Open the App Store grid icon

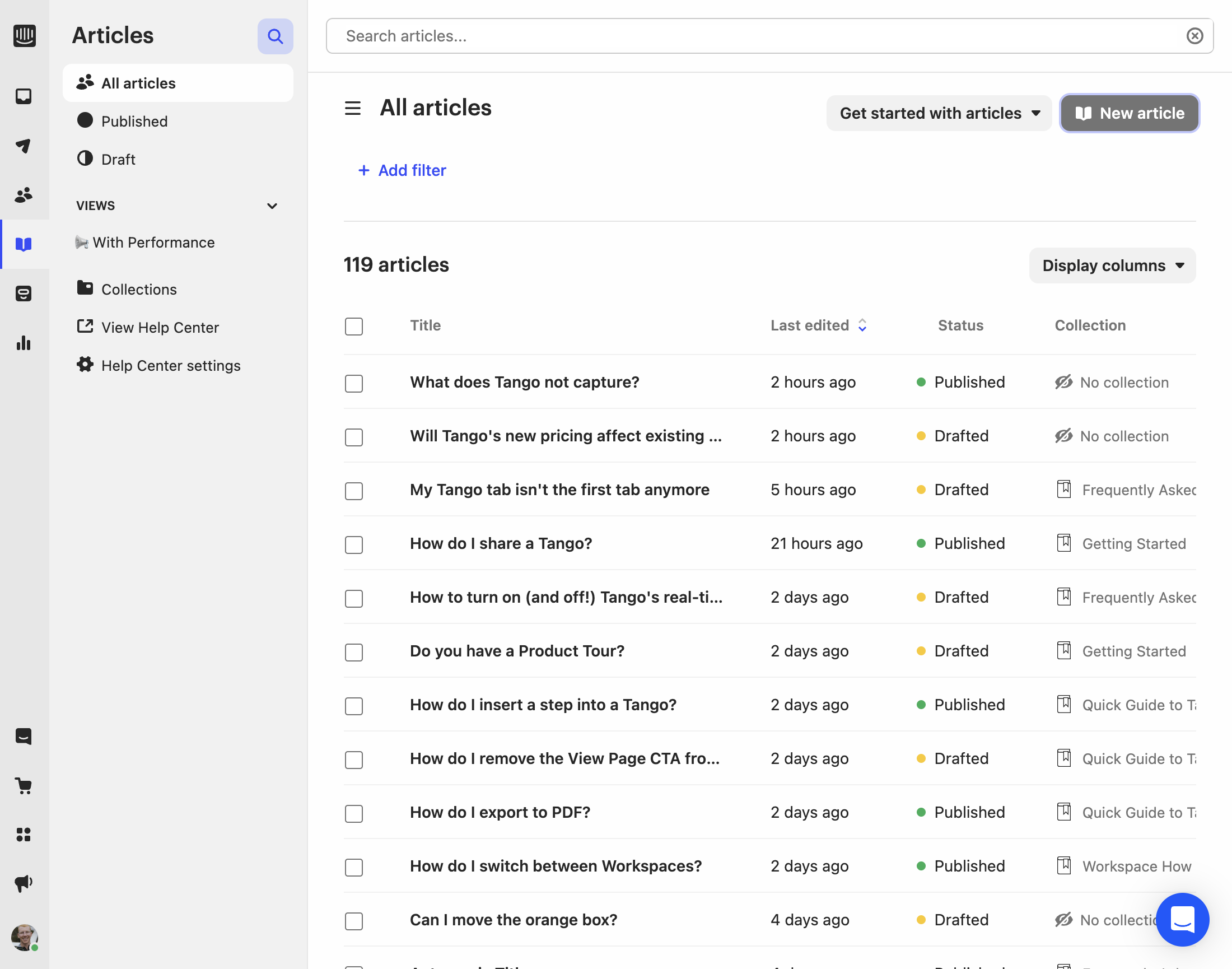click(x=24, y=835)
